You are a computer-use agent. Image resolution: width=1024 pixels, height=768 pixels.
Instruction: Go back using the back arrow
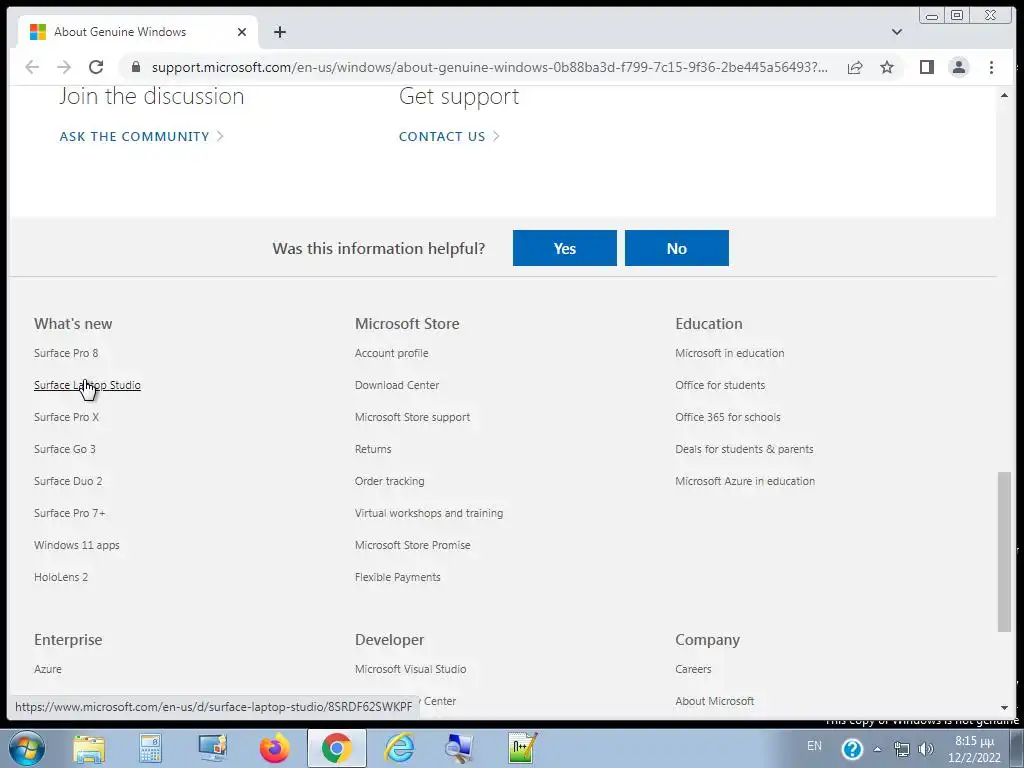coord(32,67)
